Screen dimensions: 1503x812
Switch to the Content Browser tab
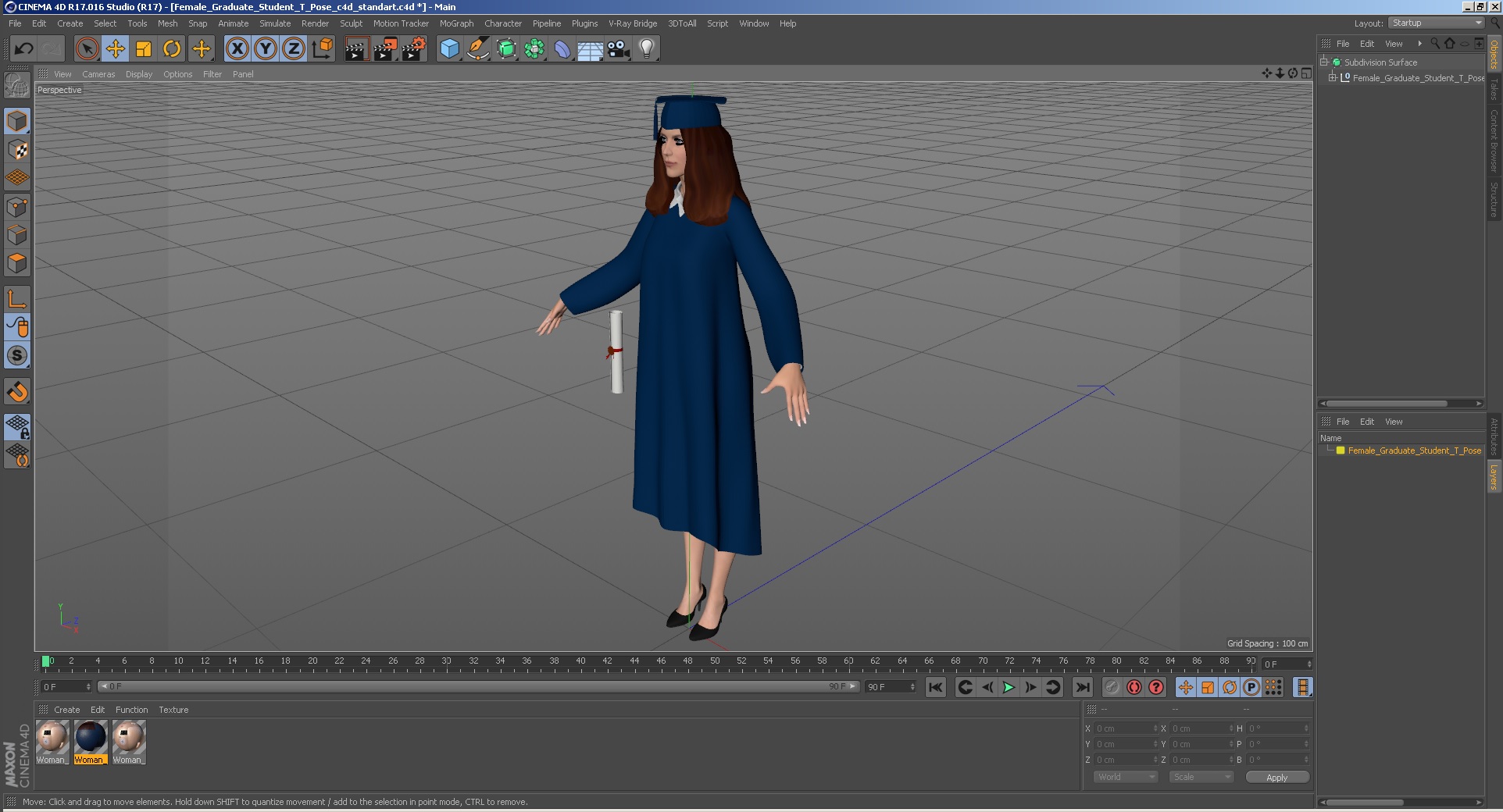1494,141
